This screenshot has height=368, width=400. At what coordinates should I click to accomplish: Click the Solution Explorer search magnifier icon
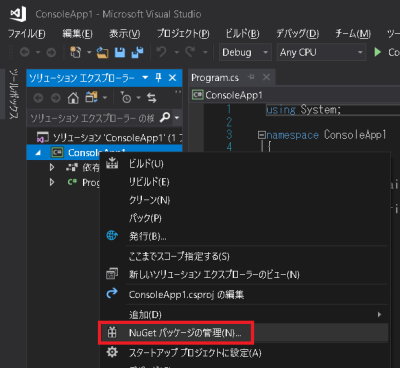tap(165, 117)
